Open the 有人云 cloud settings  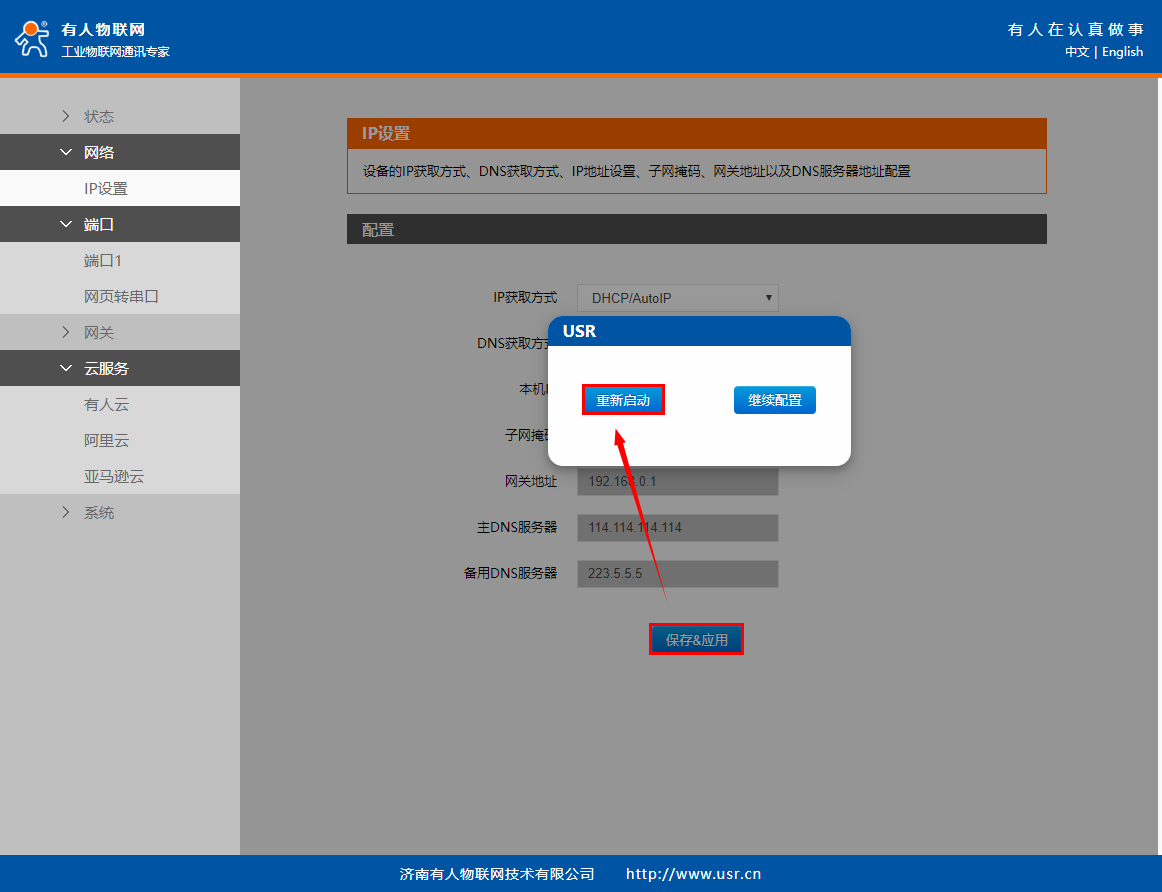[x=106, y=405]
